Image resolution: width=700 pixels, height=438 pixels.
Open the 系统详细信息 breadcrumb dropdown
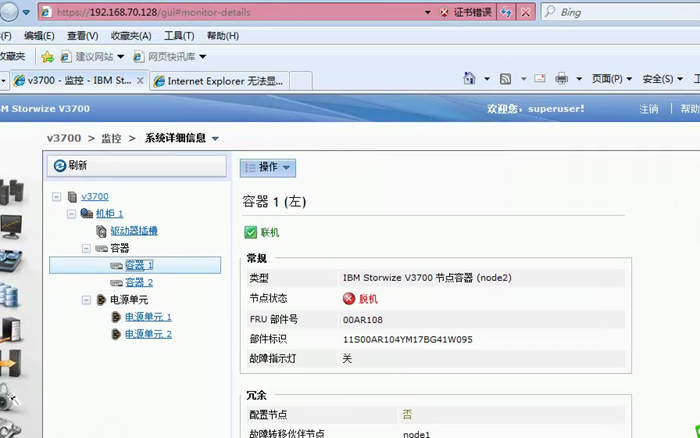[215, 139]
